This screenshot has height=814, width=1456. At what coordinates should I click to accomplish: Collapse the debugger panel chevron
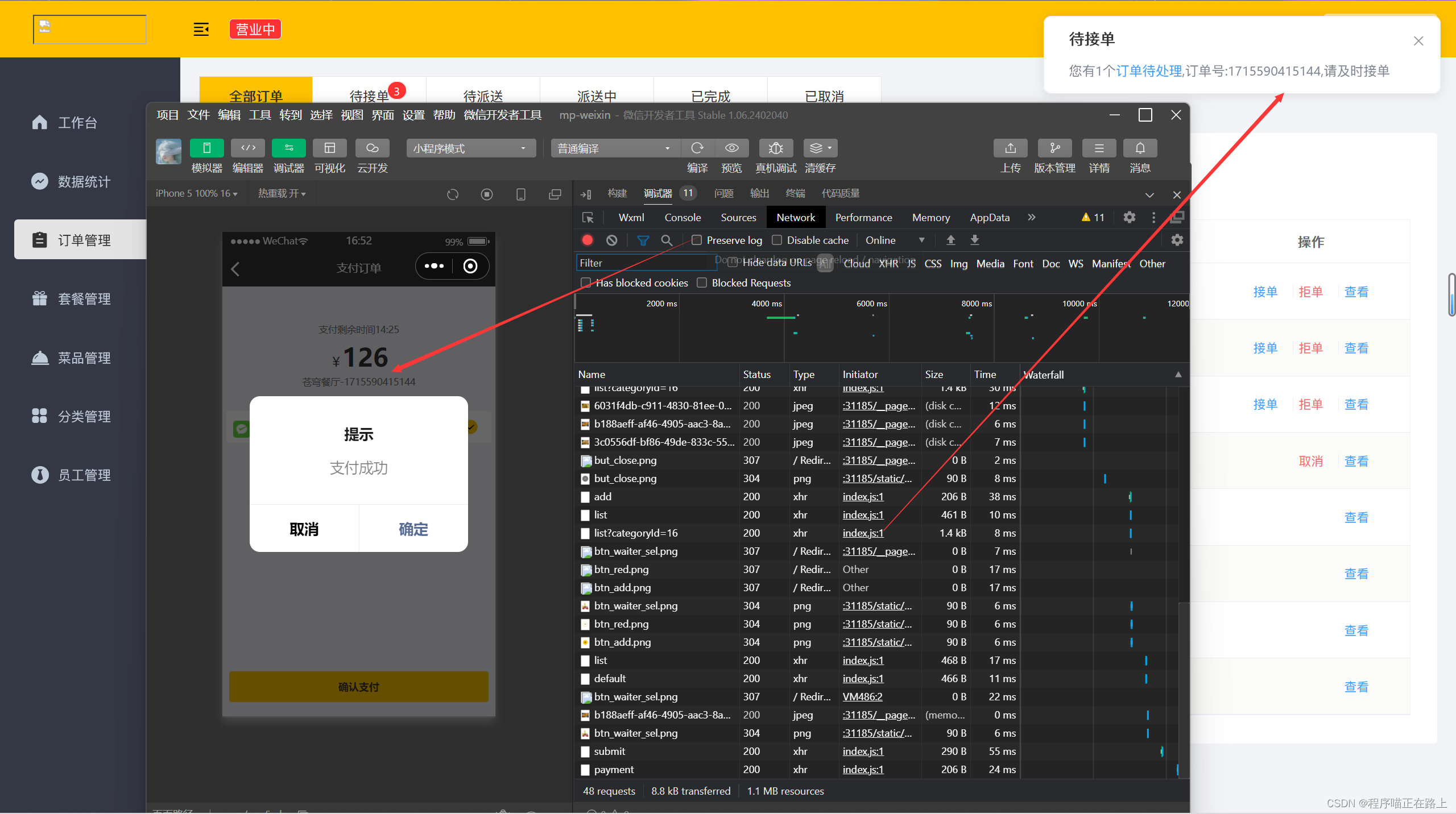(x=1149, y=194)
